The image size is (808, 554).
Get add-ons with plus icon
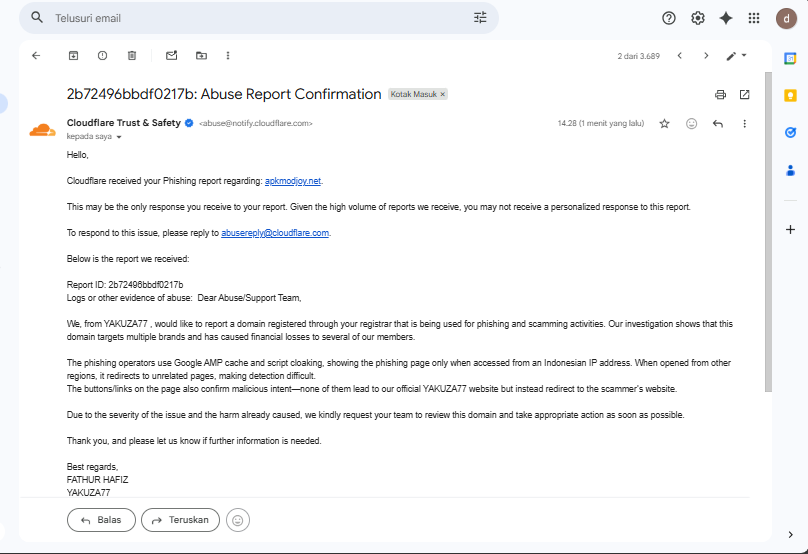coord(790,229)
